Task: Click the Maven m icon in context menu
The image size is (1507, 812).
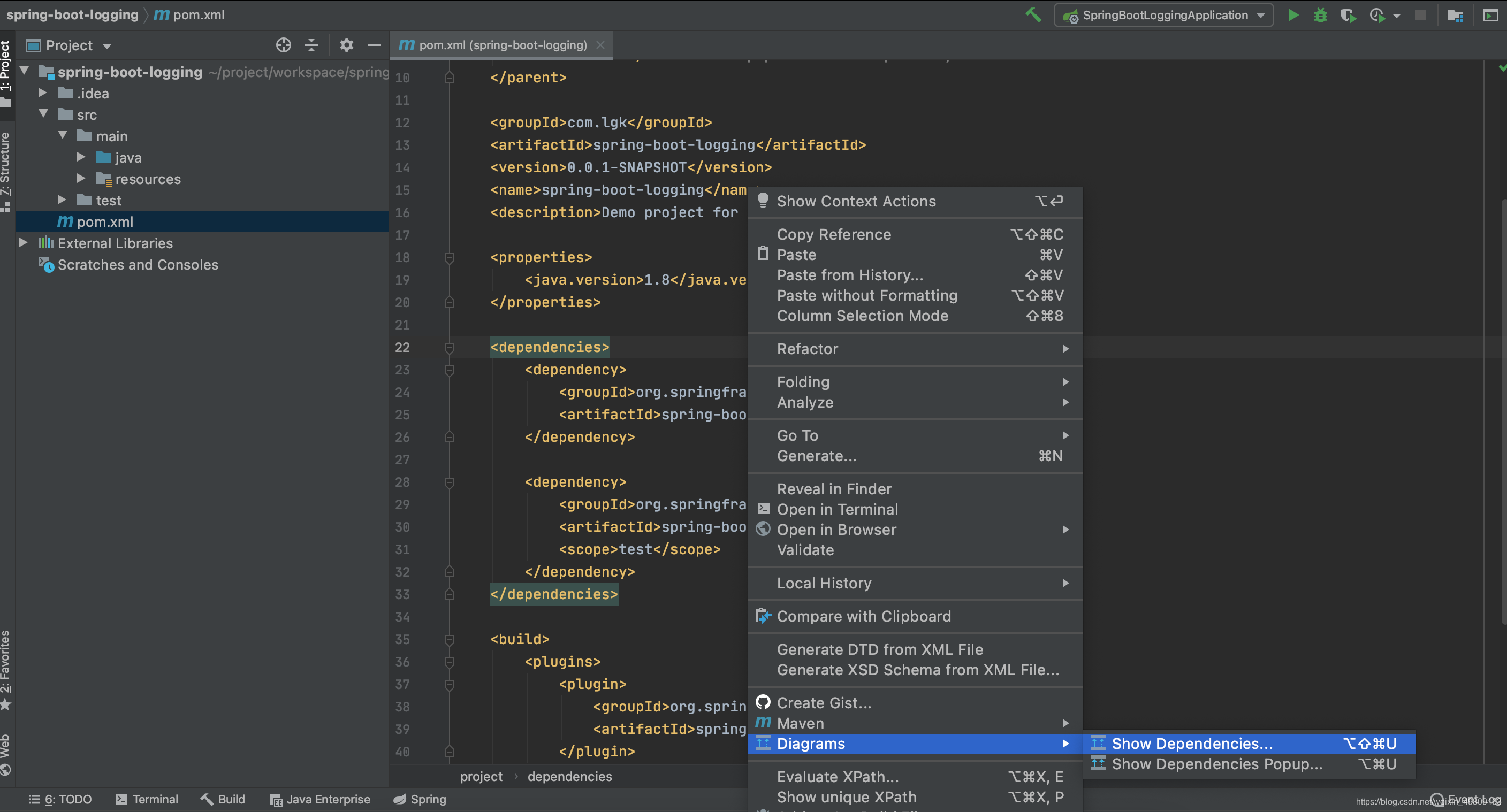Action: click(763, 723)
